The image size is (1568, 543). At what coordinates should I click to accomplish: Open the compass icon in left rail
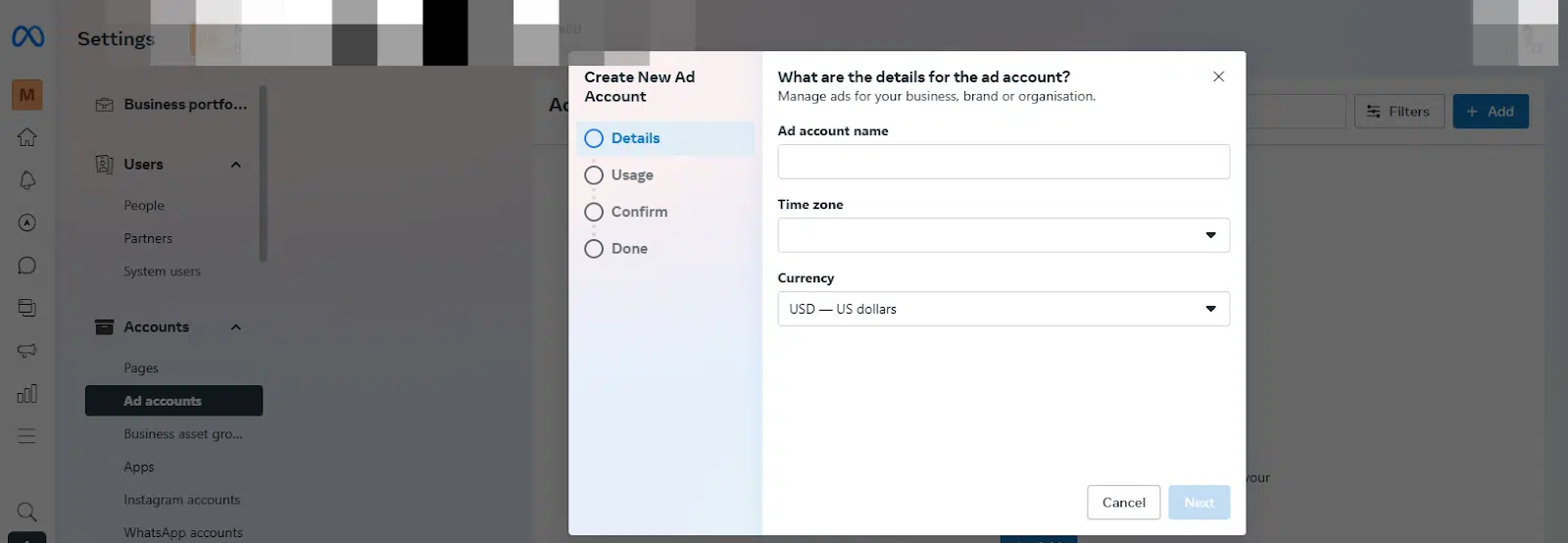pyautogui.click(x=27, y=222)
